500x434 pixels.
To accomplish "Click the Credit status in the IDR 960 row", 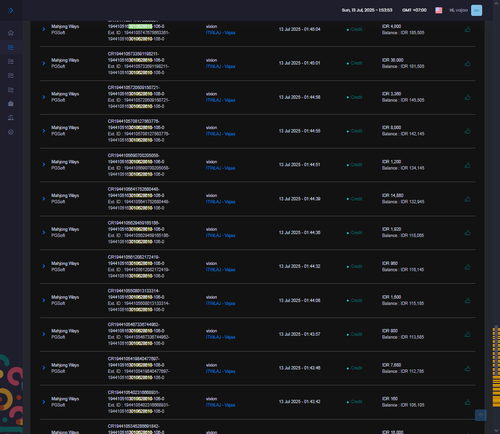I will (x=356, y=266).
